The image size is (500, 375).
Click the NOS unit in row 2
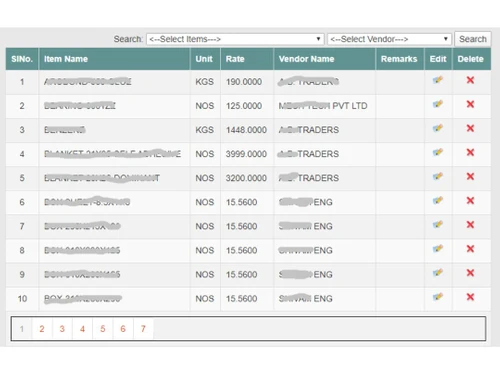(x=205, y=106)
